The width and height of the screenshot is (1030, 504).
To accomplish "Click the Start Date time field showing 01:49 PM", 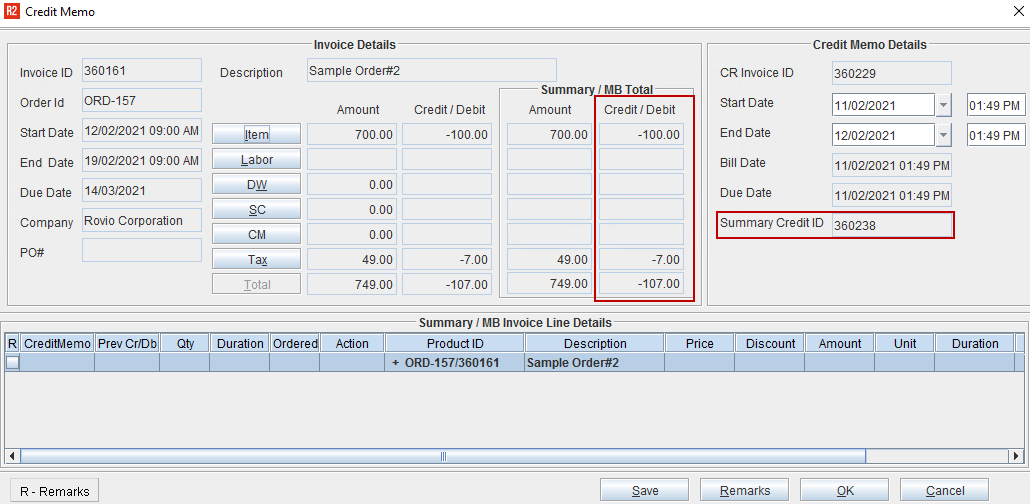I will click(x=996, y=105).
